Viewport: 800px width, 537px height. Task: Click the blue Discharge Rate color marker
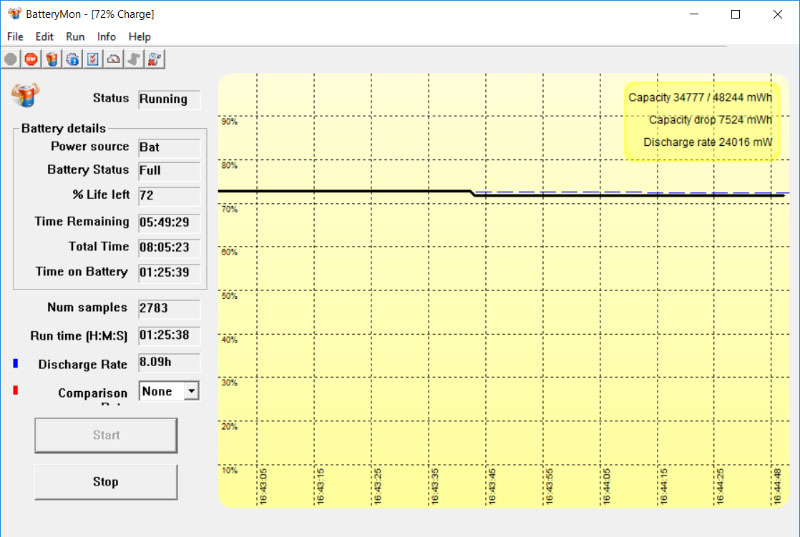(16, 364)
